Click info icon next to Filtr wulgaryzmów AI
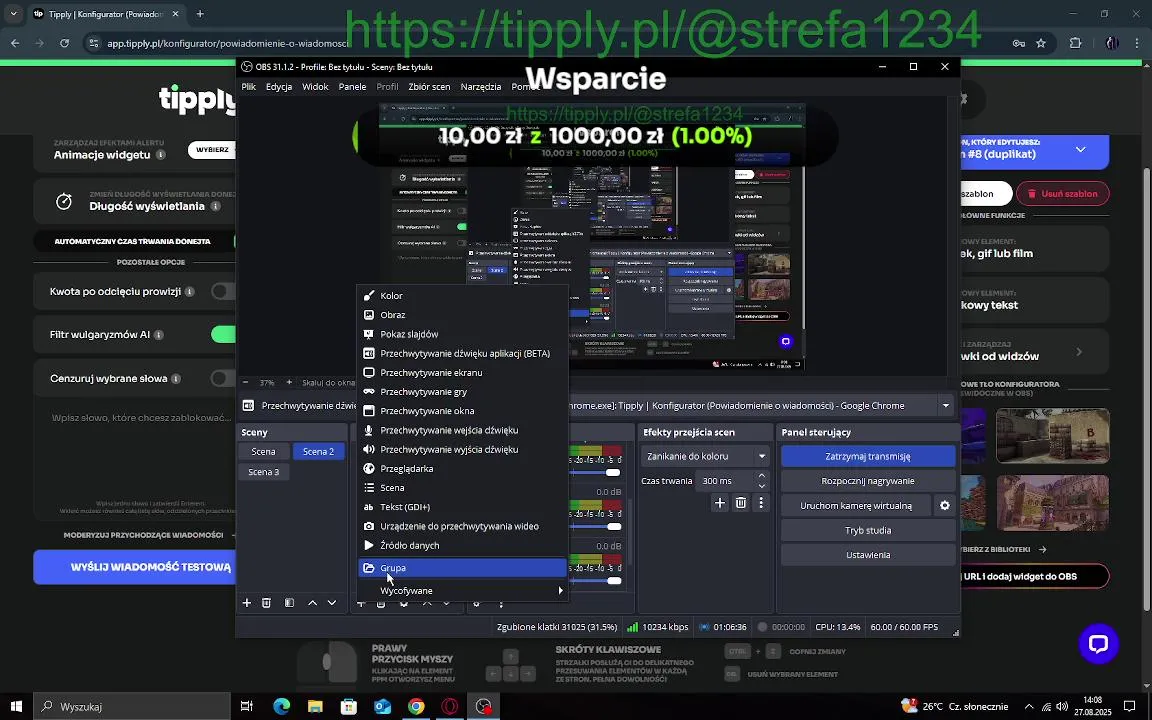Image resolution: width=1152 pixels, height=720 pixels. click(159, 335)
